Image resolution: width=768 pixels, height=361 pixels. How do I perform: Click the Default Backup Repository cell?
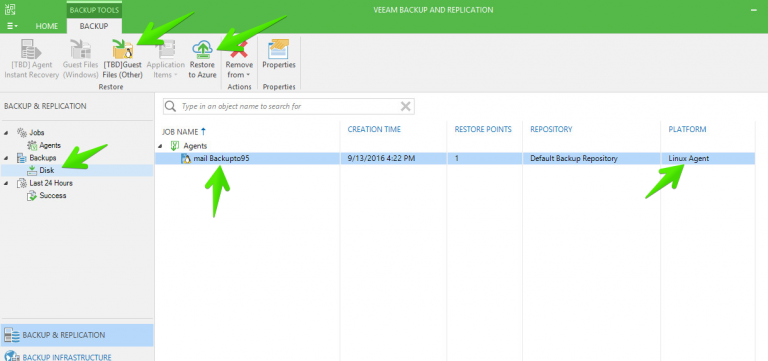coord(574,158)
